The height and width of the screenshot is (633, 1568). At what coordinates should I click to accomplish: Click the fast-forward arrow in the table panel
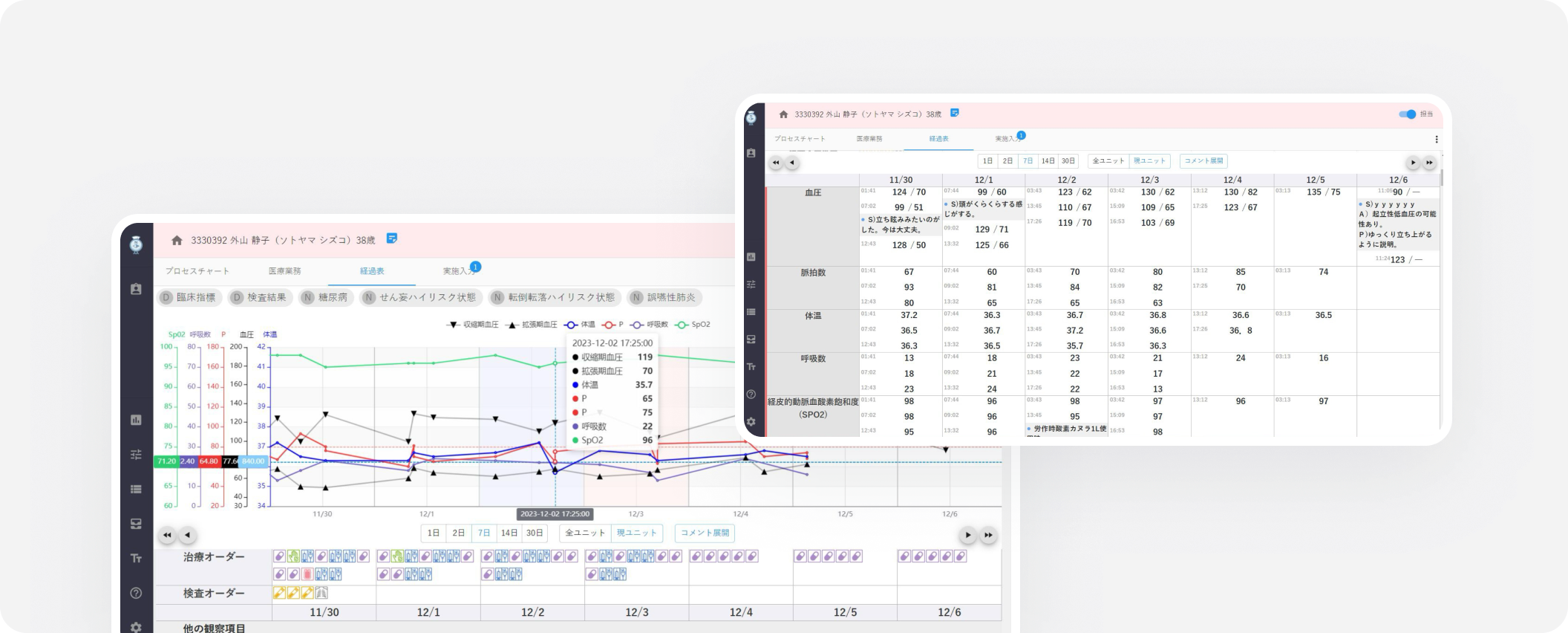(x=1429, y=163)
